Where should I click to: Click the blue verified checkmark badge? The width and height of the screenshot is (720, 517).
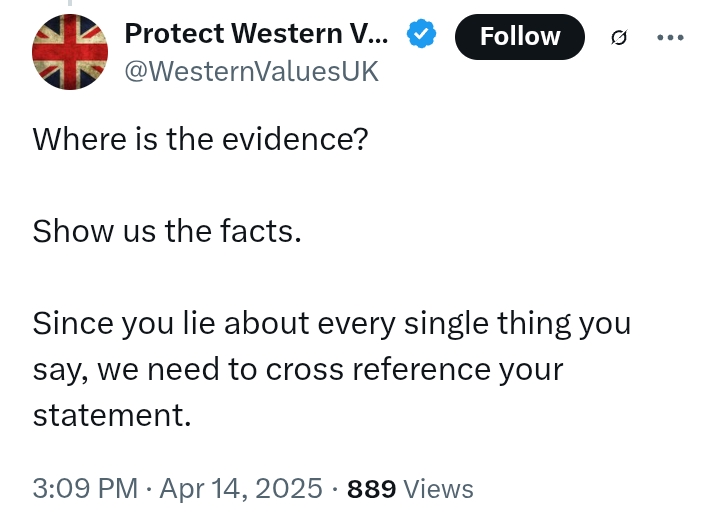(x=421, y=33)
